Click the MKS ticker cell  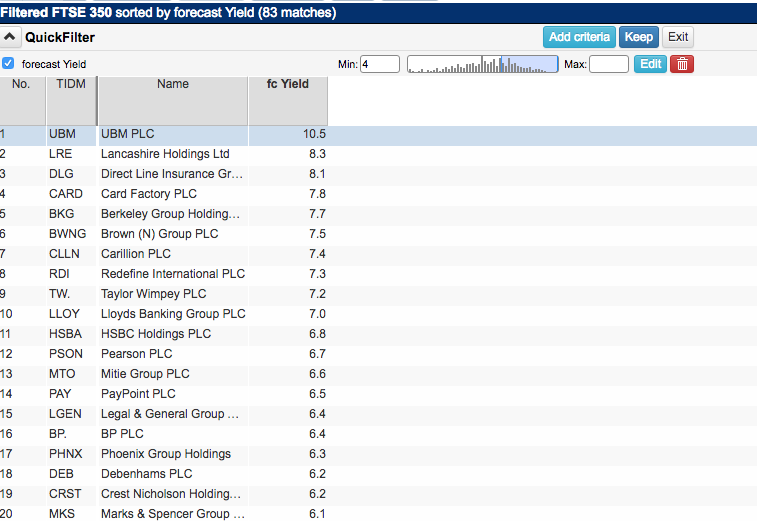coord(71,514)
